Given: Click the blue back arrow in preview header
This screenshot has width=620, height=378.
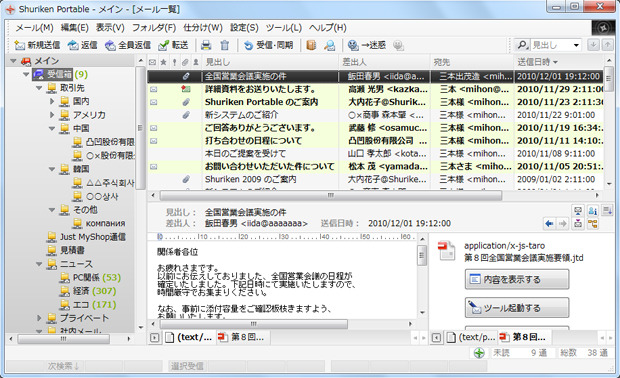Looking at the screenshot, I should coord(549,224).
